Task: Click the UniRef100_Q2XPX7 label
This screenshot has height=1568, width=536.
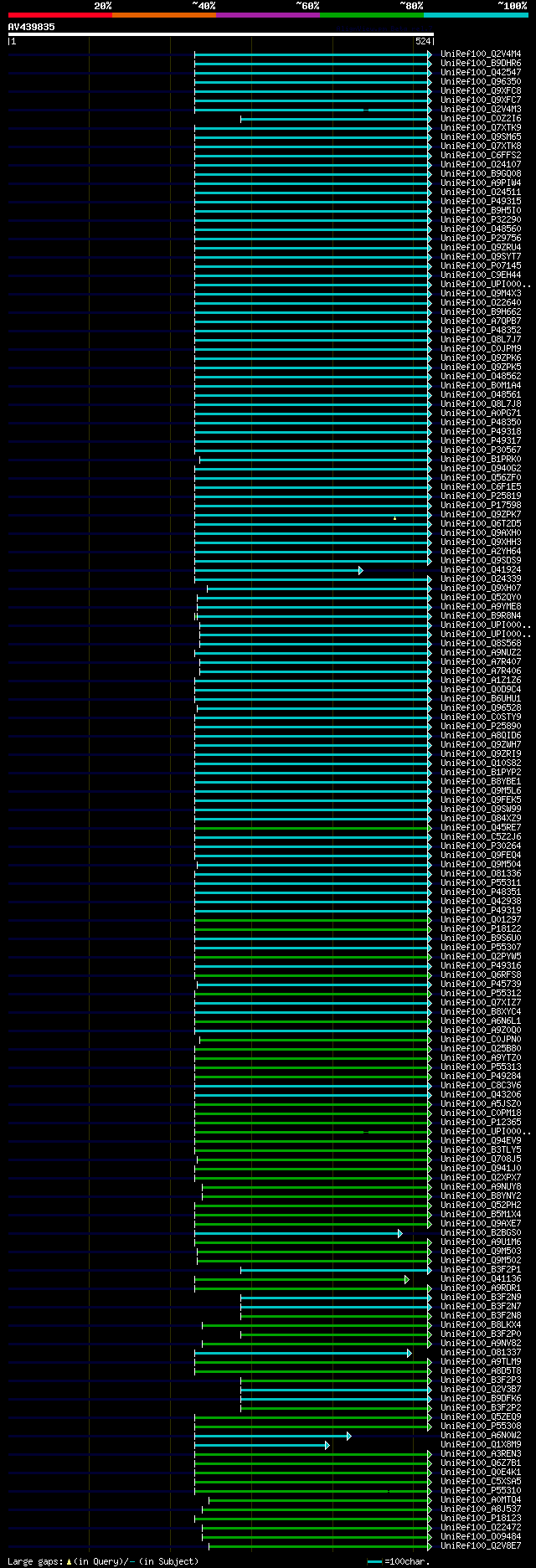Action: pos(481,1177)
